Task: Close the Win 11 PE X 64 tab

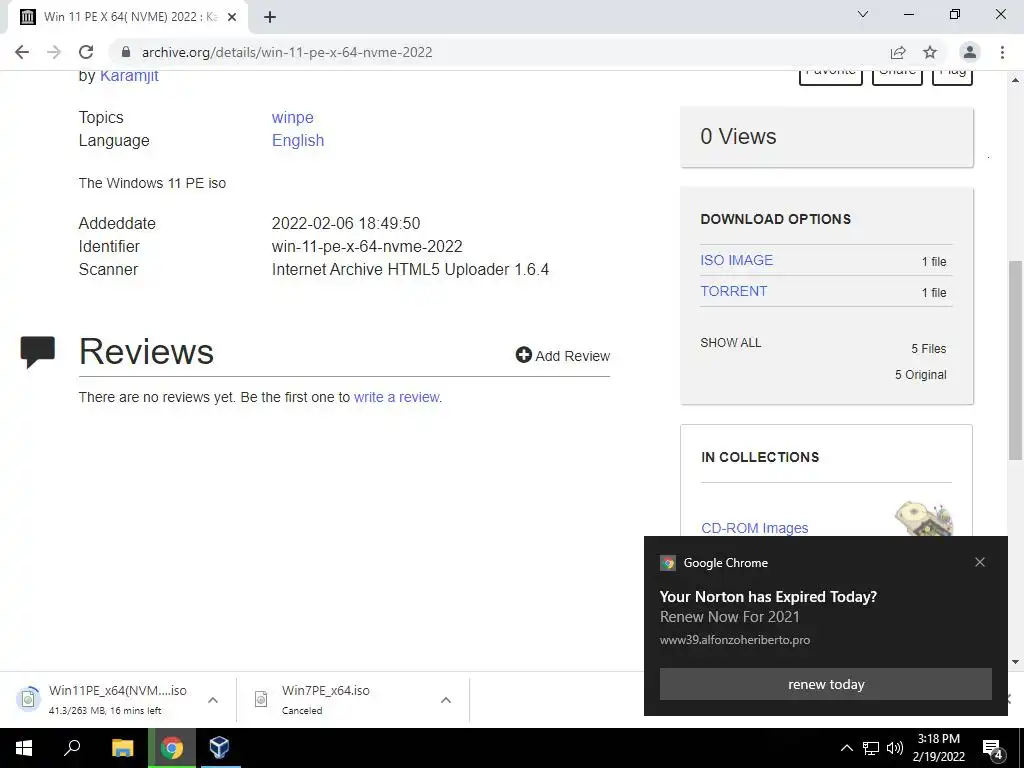Action: [232, 17]
